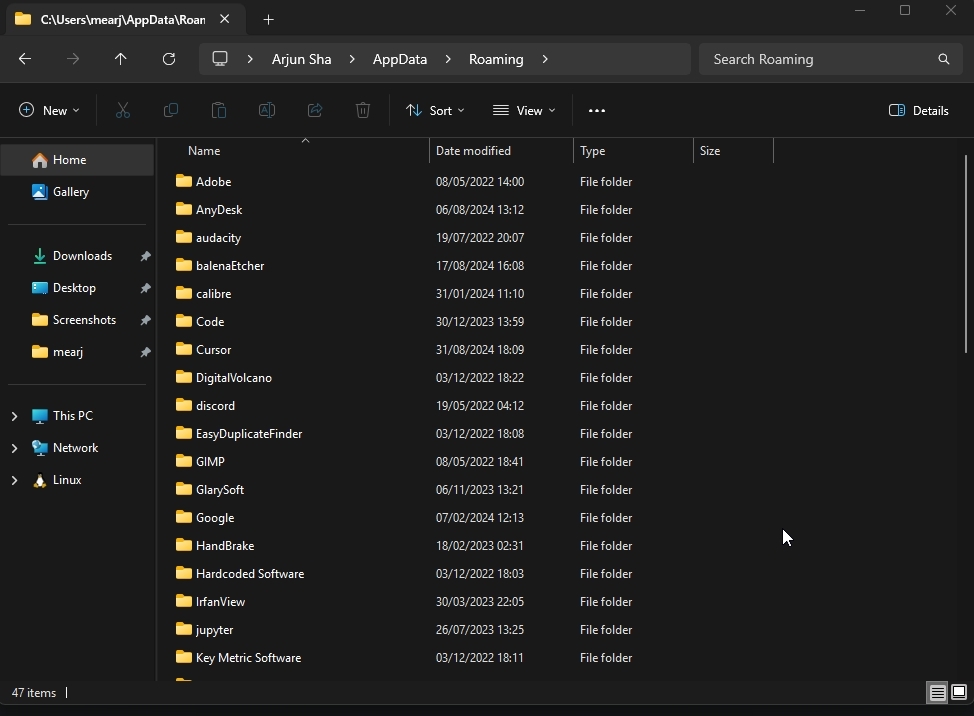The height and width of the screenshot is (716, 974).
Task: Select Gallery in the sidebar
Action: click(70, 191)
